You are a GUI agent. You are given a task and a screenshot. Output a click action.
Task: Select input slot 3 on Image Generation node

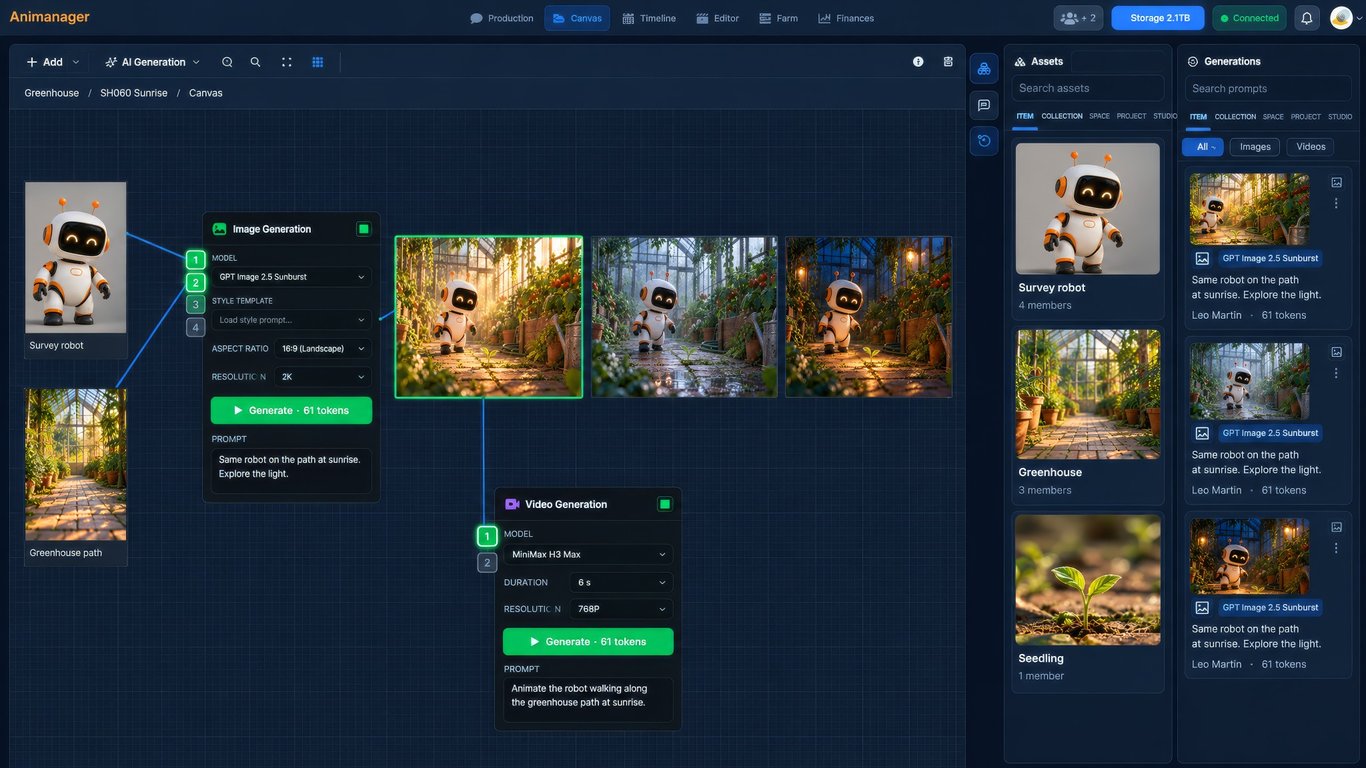[x=196, y=304]
